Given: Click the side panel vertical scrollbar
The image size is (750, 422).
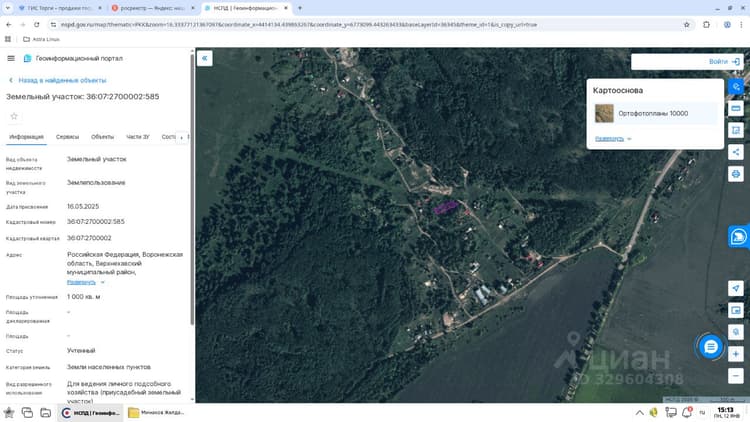Looking at the screenshot, I should point(192,189).
